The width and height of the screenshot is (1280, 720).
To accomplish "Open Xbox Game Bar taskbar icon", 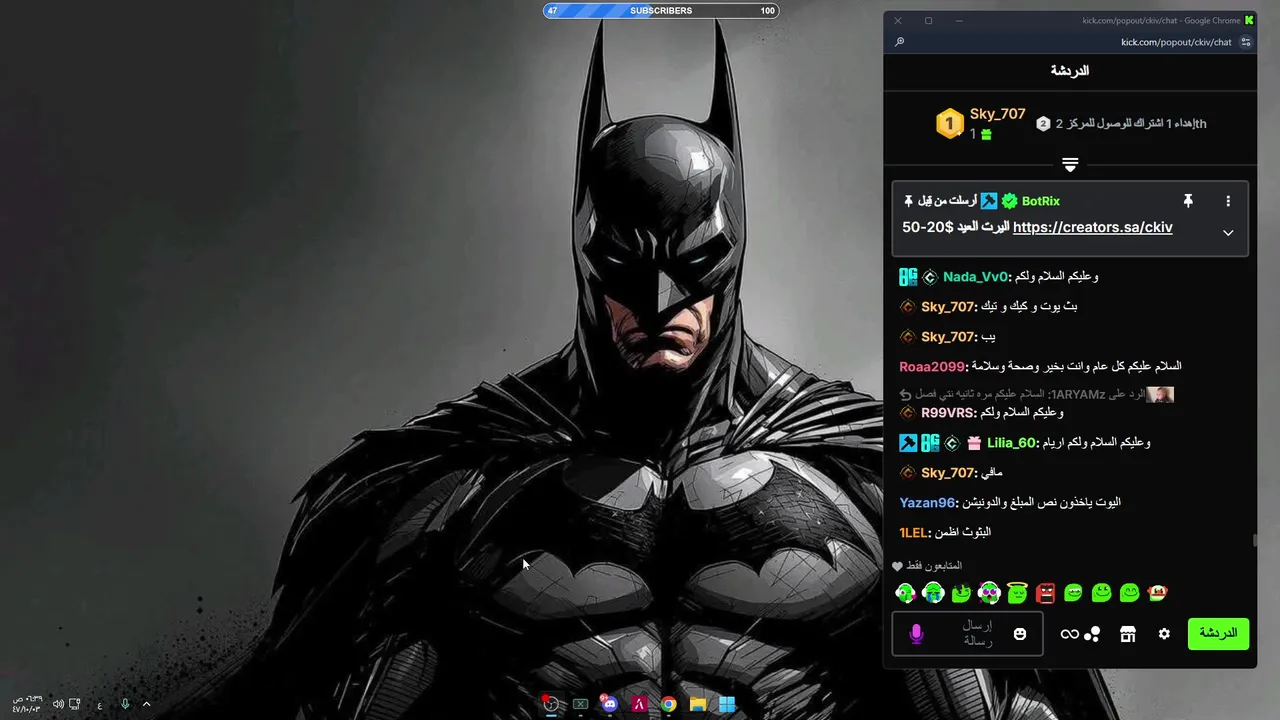I will [580, 704].
